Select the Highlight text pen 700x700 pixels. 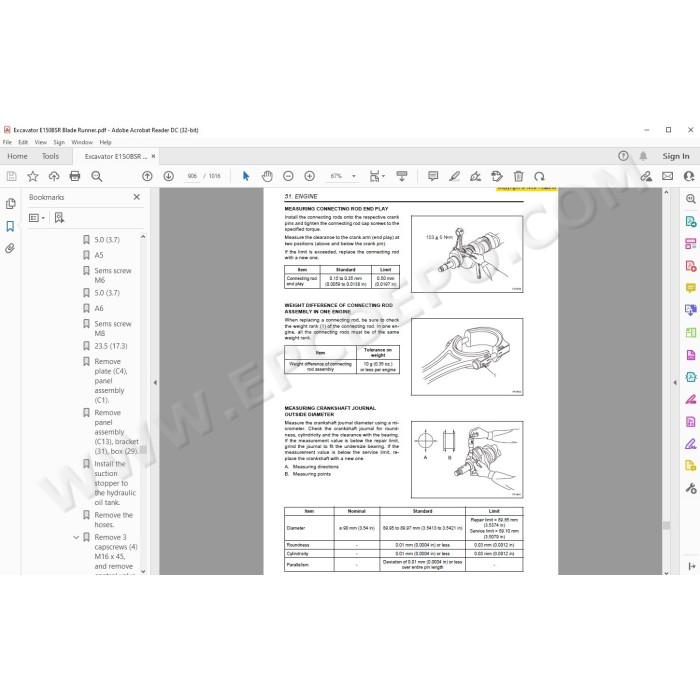point(454,176)
